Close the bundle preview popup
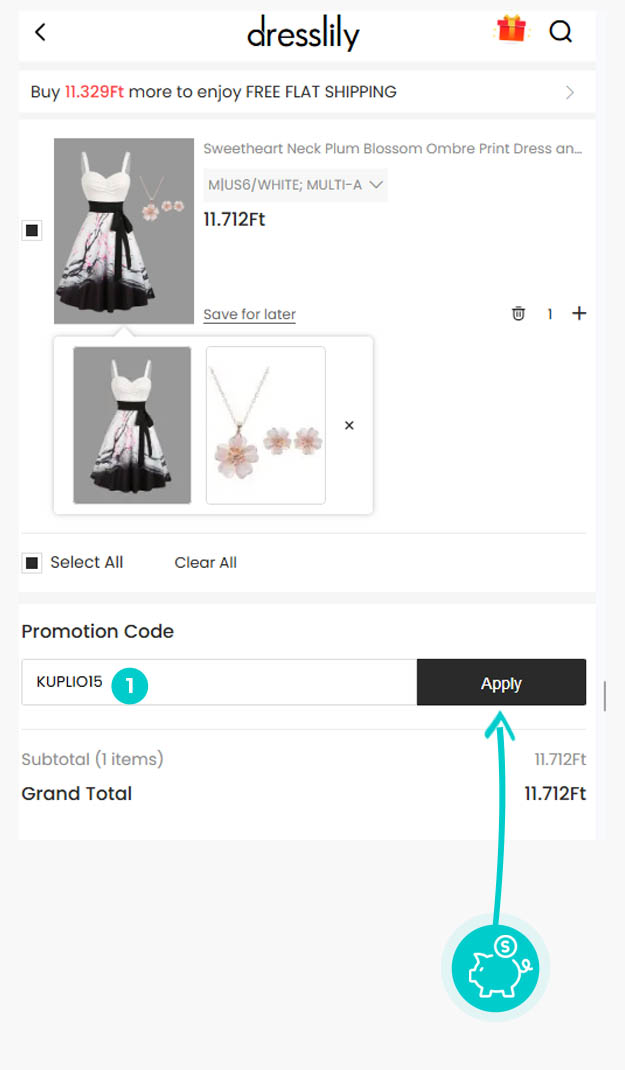Image resolution: width=625 pixels, height=1070 pixels. click(x=349, y=425)
